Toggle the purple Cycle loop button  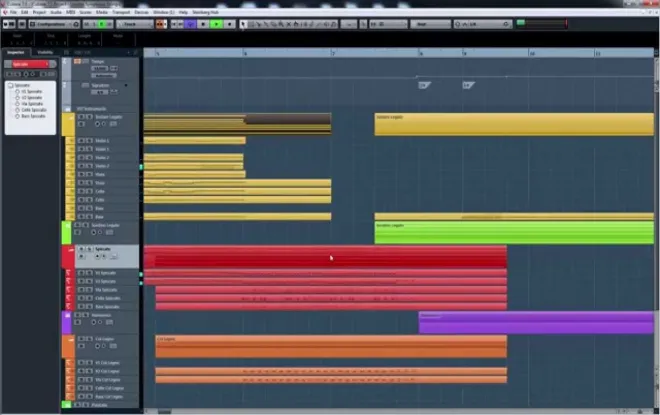[190, 24]
